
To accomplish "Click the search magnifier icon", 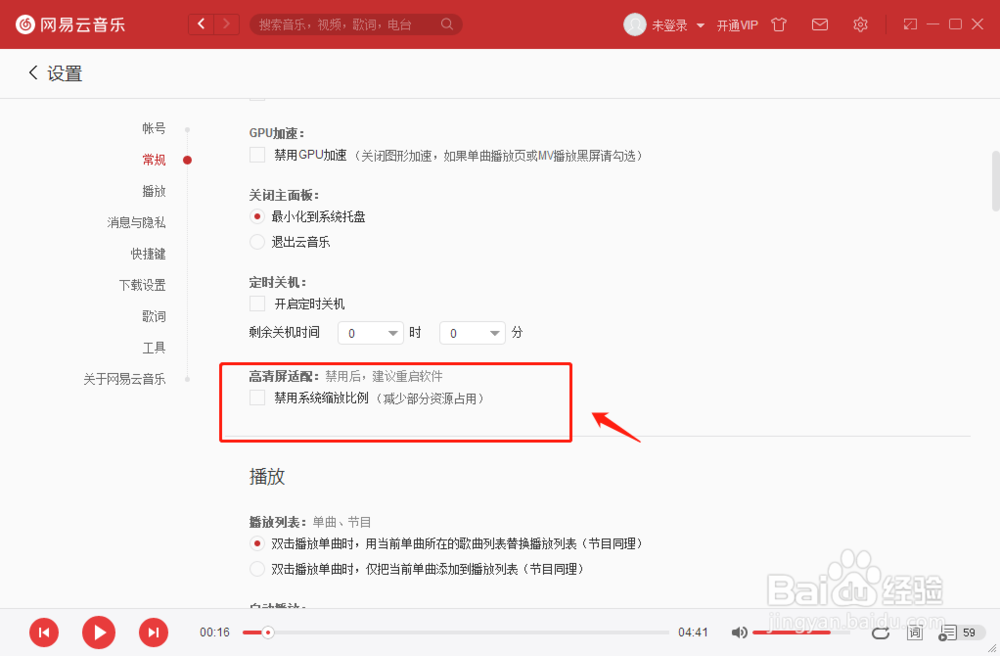I will [447, 24].
